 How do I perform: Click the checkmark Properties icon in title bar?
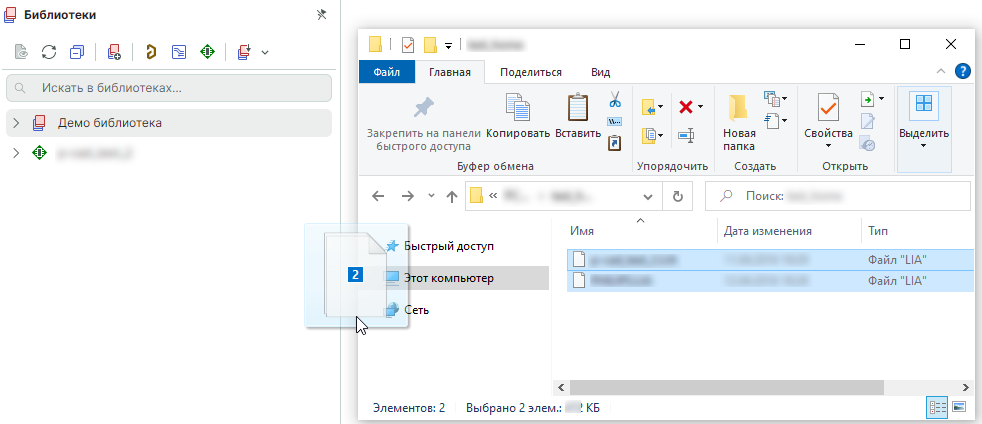pos(407,44)
